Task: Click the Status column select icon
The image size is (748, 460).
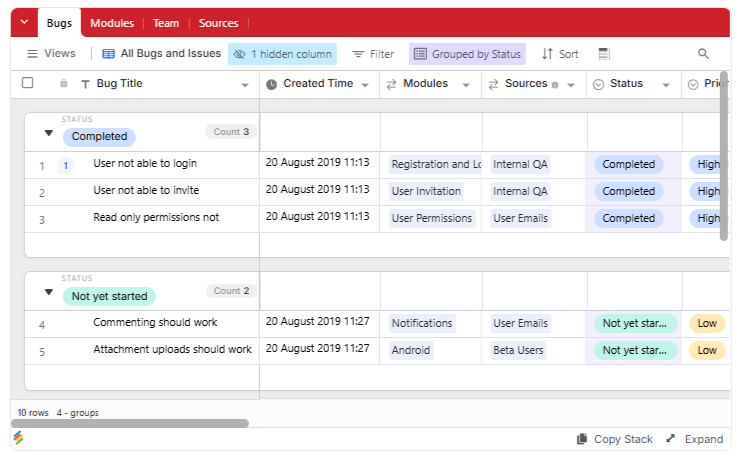Action: tap(598, 84)
